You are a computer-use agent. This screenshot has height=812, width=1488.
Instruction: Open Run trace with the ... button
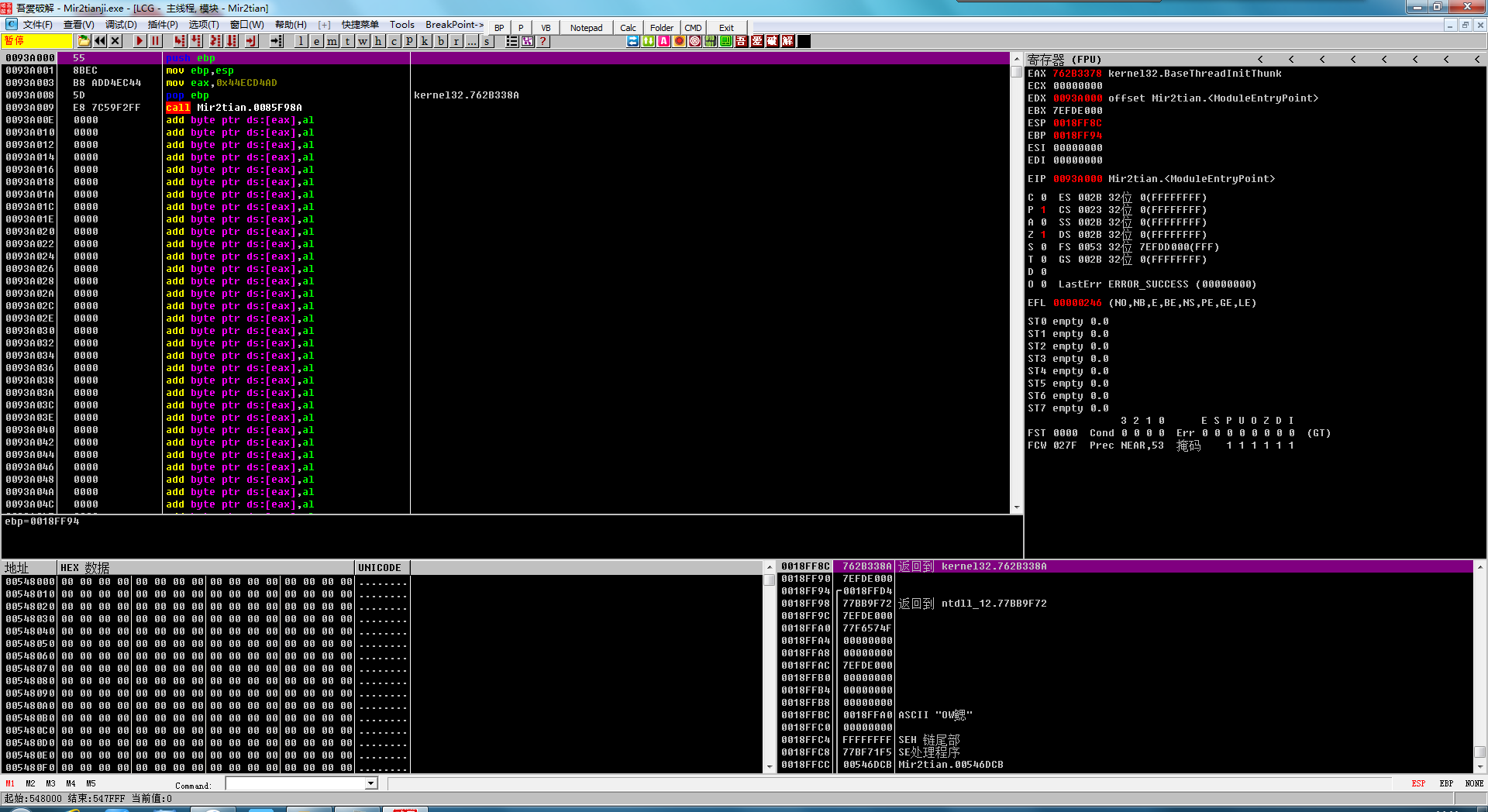point(471,41)
